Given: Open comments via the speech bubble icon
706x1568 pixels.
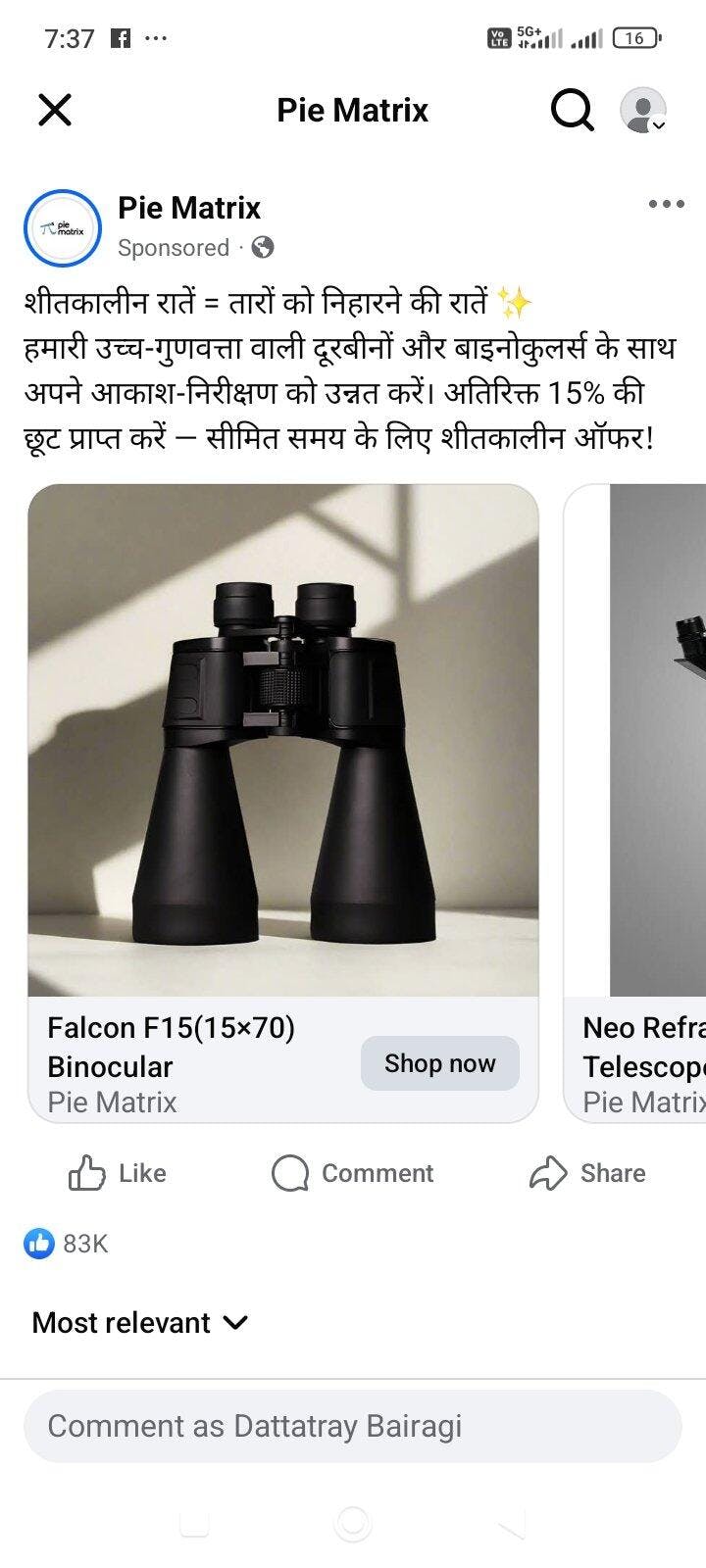Looking at the screenshot, I should click(x=289, y=1173).
